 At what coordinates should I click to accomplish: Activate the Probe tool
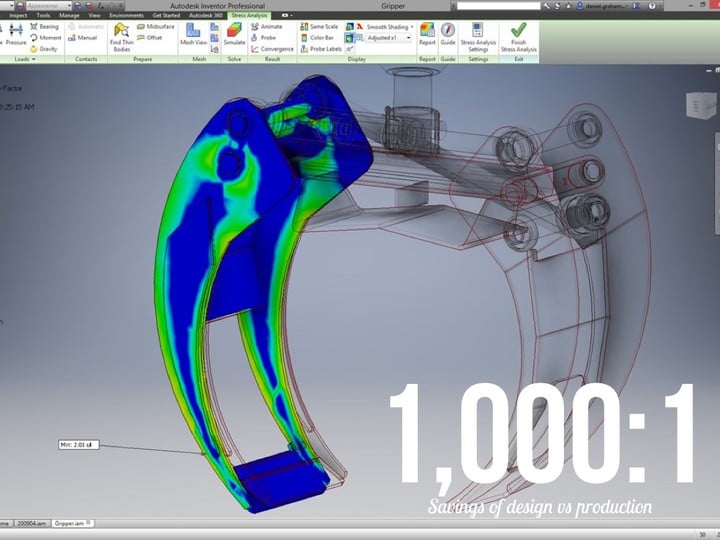pos(264,38)
